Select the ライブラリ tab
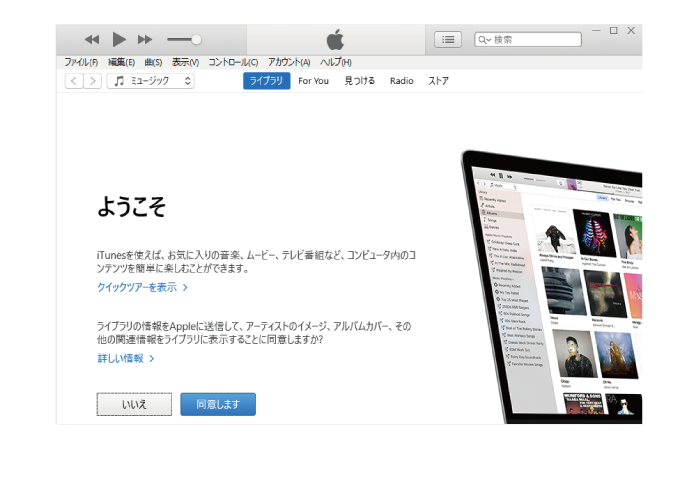 pyautogui.click(x=267, y=81)
